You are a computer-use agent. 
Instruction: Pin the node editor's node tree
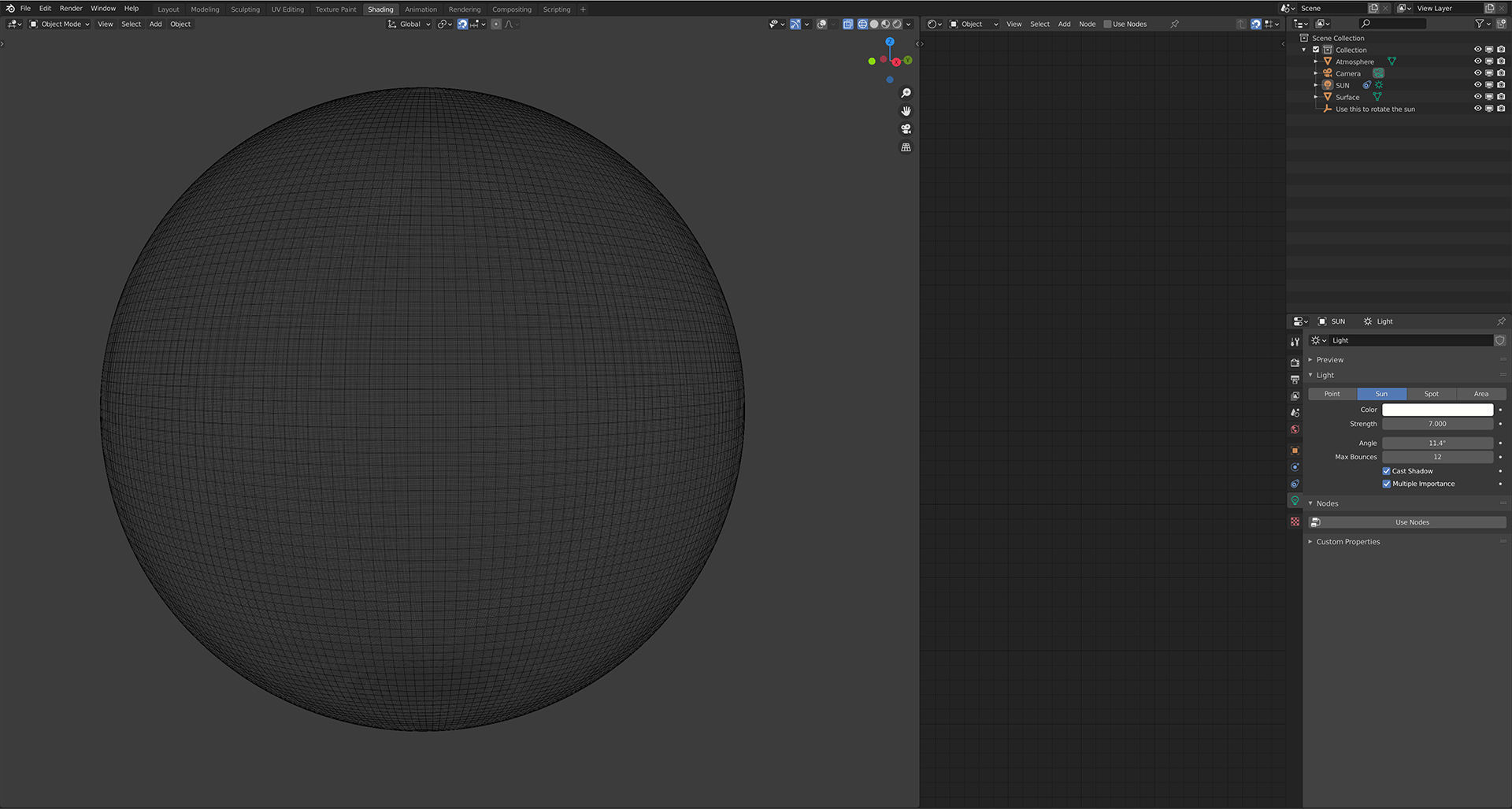pyautogui.click(x=1174, y=24)
